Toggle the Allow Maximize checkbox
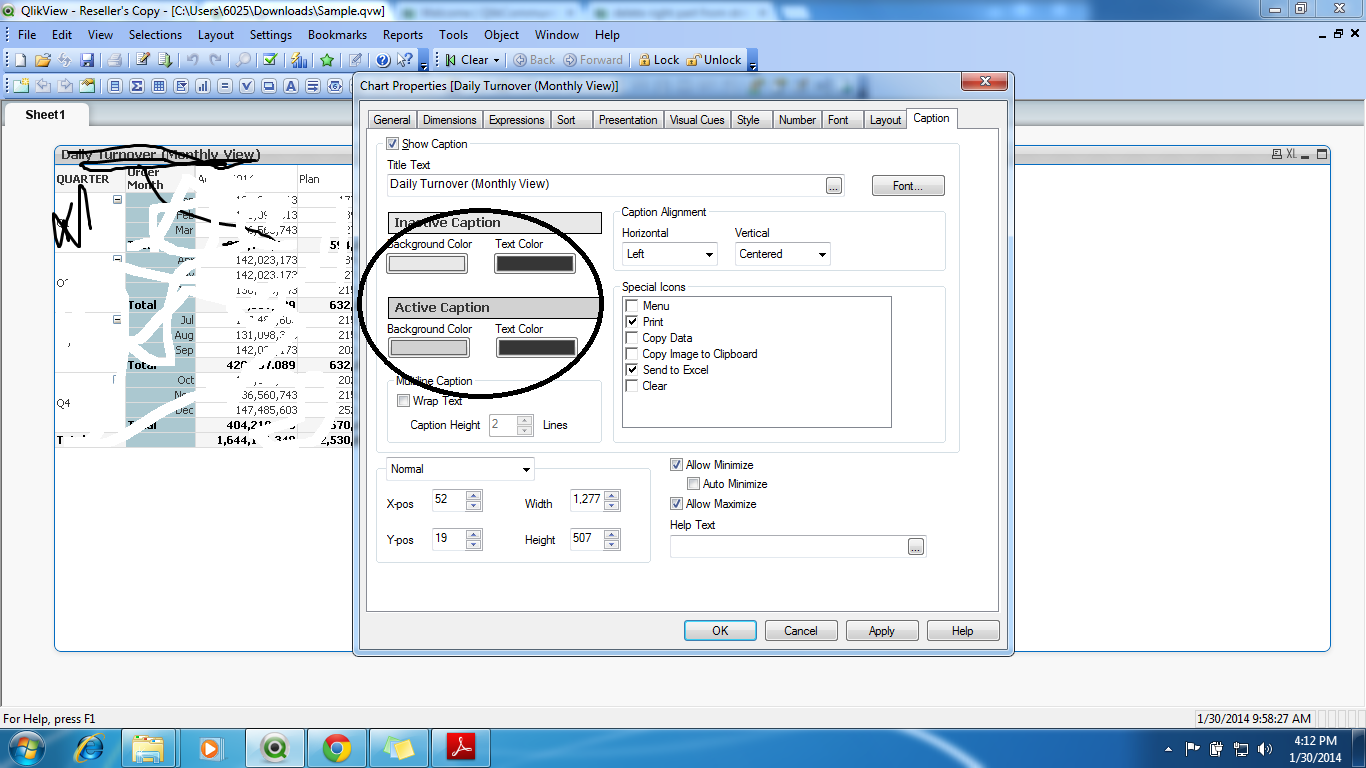This screenshot has width=1366, height=768. pyautogui.click(x=677, y=504)
